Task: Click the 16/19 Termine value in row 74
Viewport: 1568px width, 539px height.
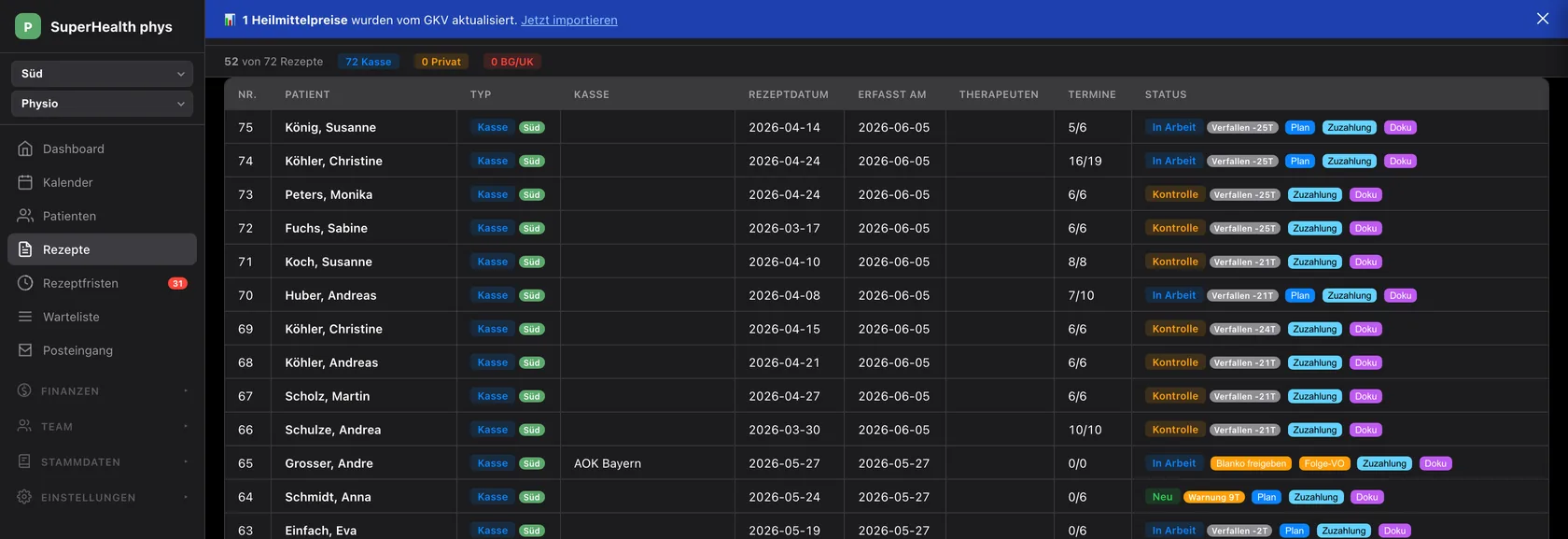Action: 1085,161
